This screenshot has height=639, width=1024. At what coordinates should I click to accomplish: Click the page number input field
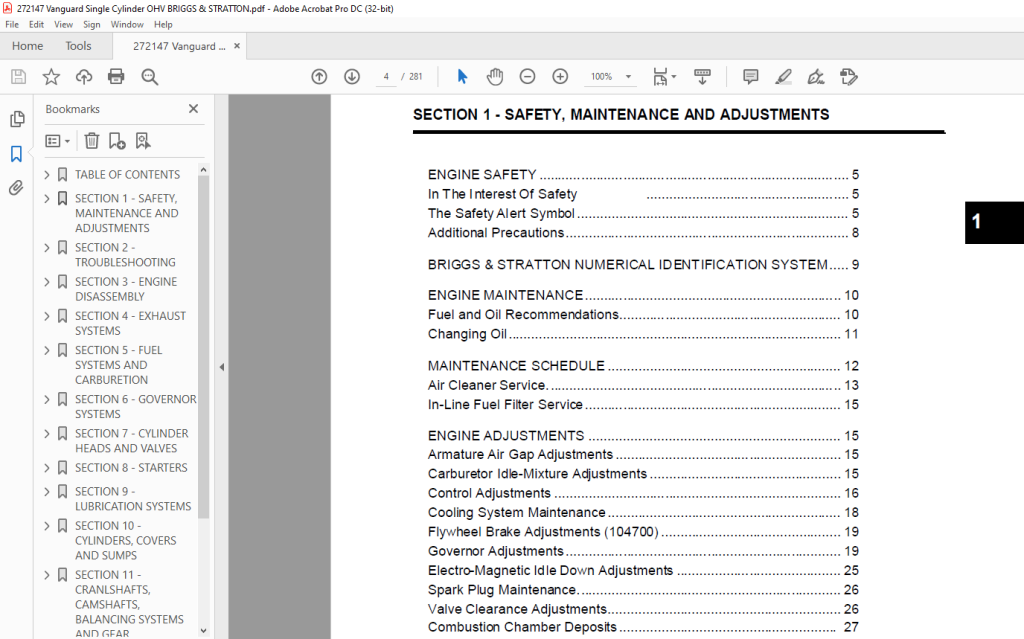pos(386,77)
